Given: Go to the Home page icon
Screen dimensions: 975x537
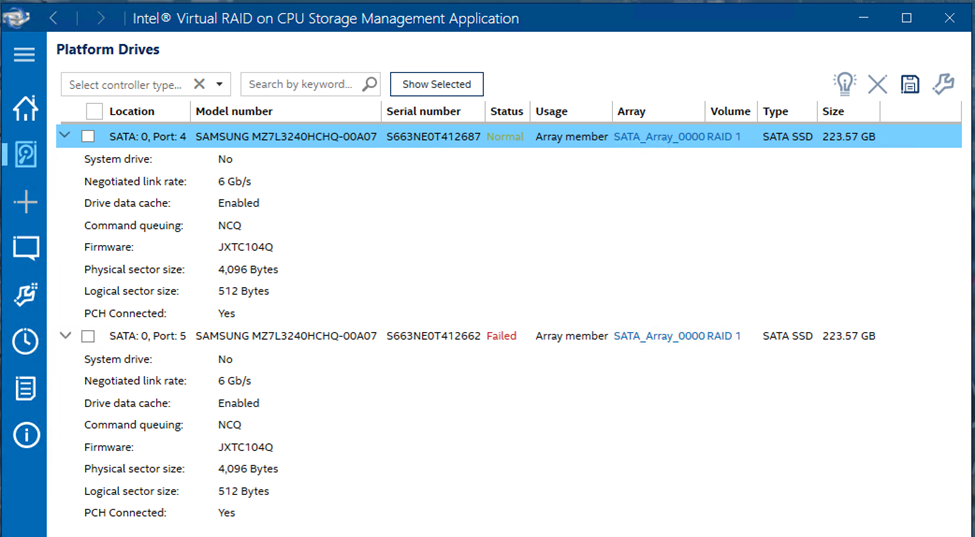Looking at the screenshot, I should (25, 108).
